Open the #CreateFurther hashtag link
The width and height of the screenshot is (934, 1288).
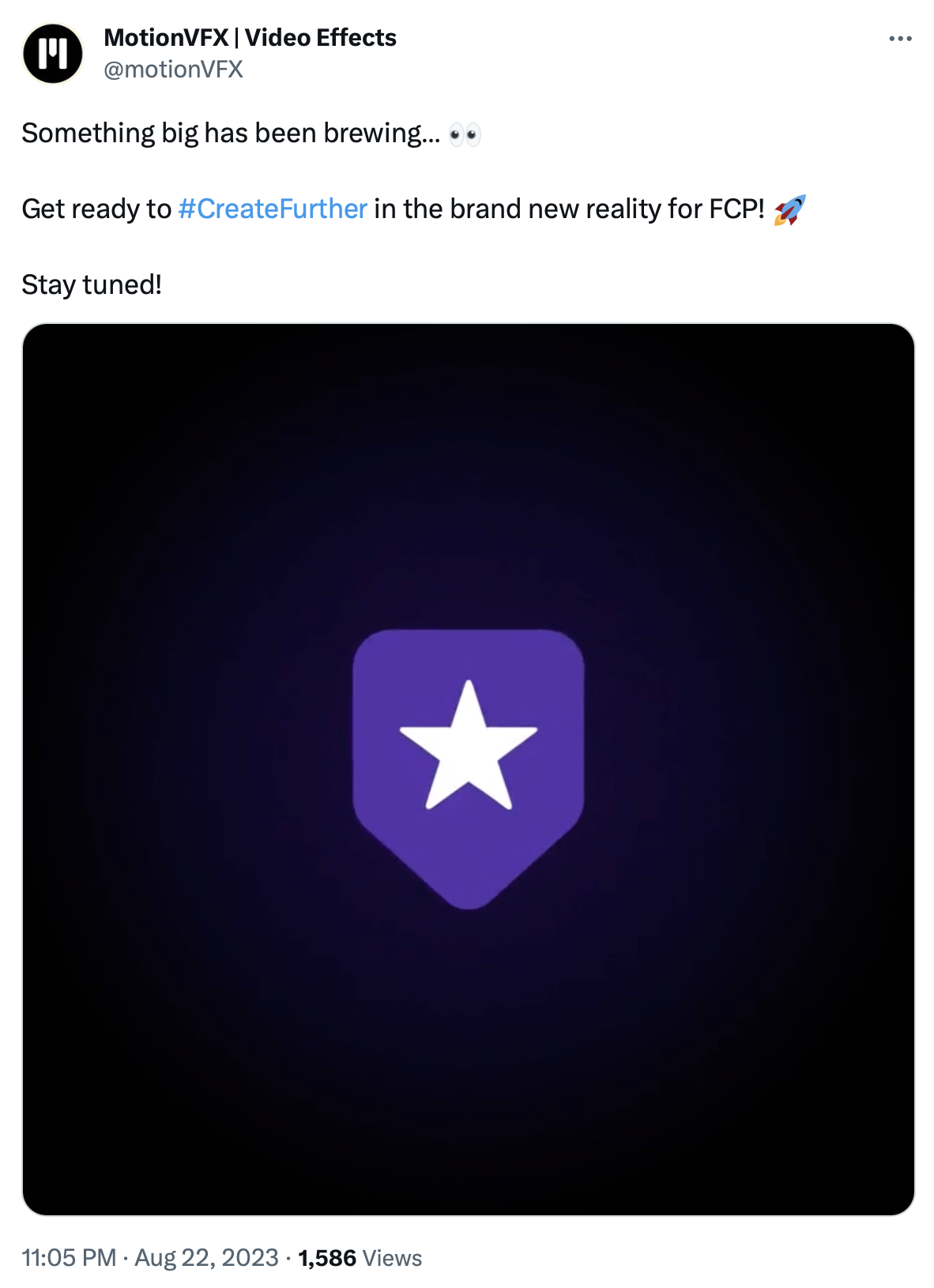(273, 209)
